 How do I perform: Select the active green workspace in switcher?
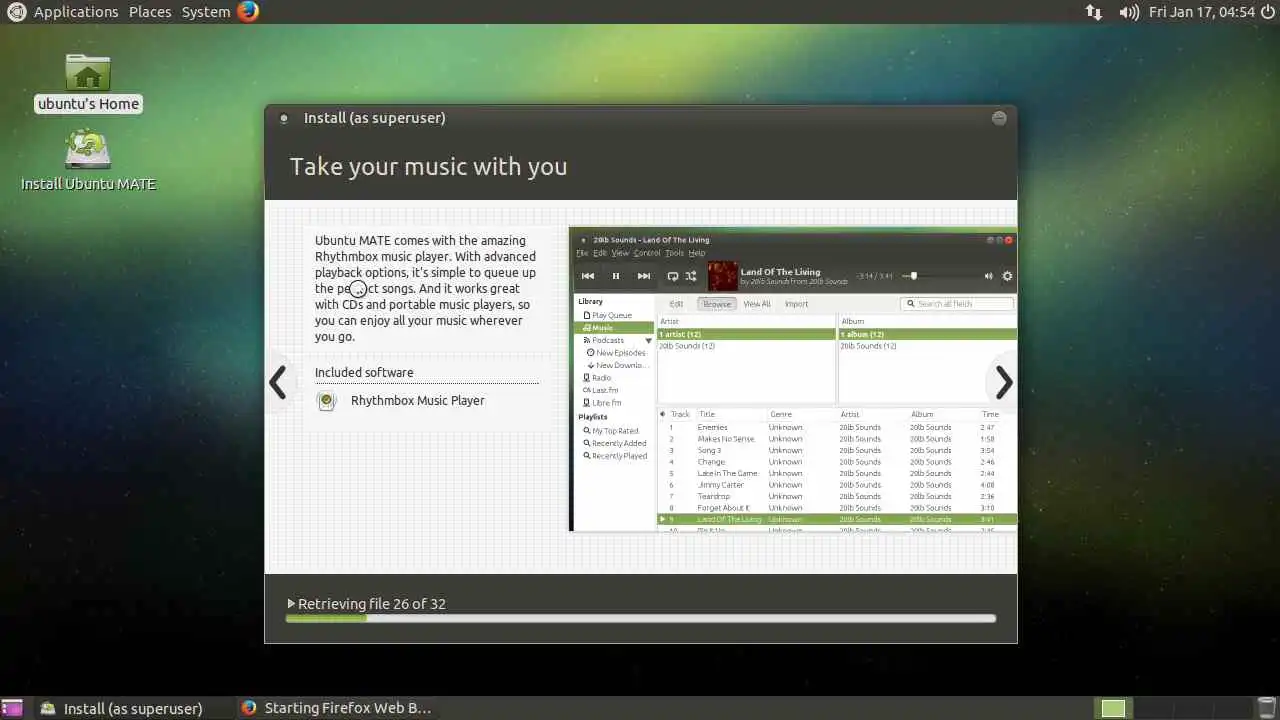[x=1113, y=708]
